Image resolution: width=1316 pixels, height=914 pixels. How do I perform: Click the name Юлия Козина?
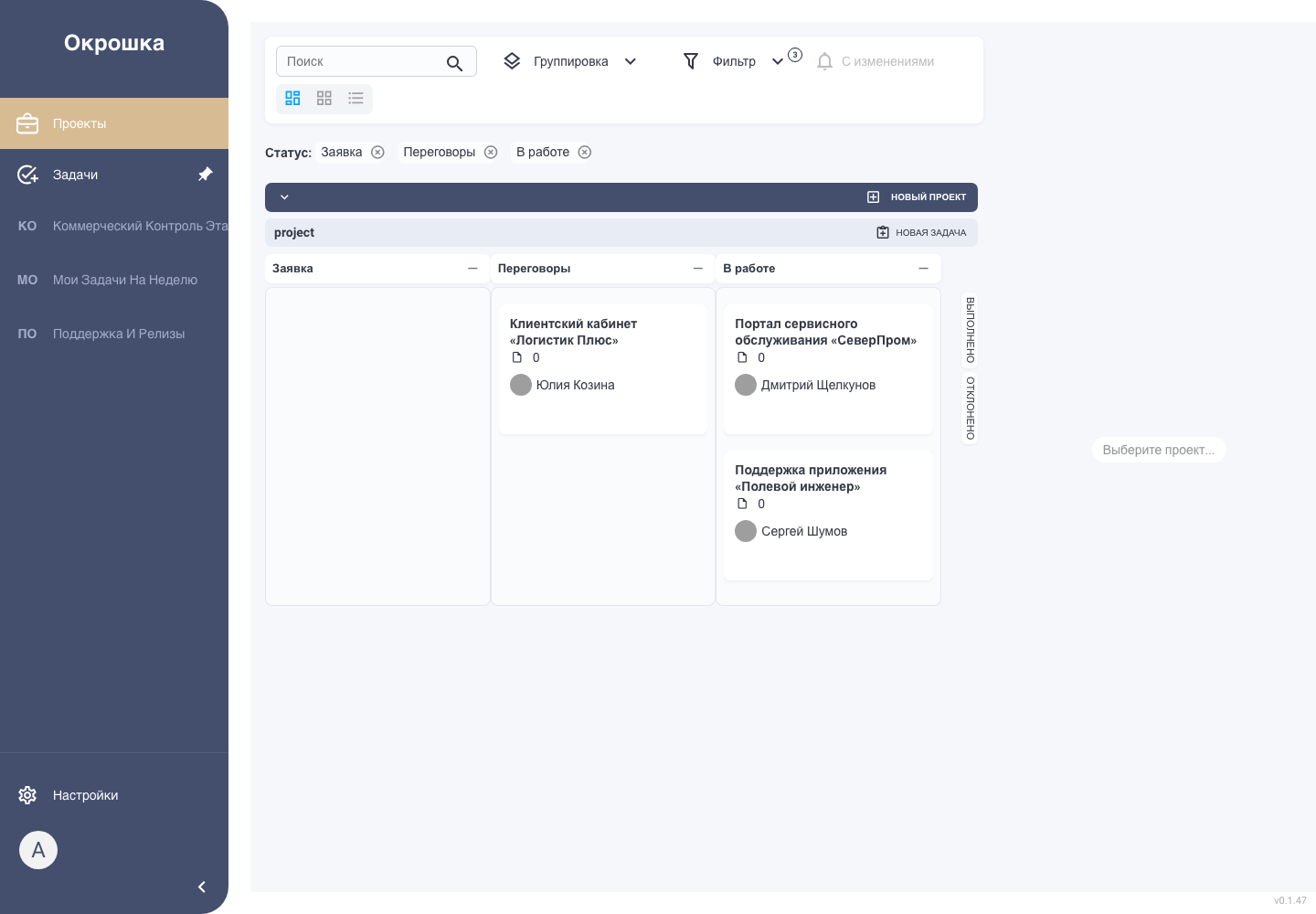[575, 385]
